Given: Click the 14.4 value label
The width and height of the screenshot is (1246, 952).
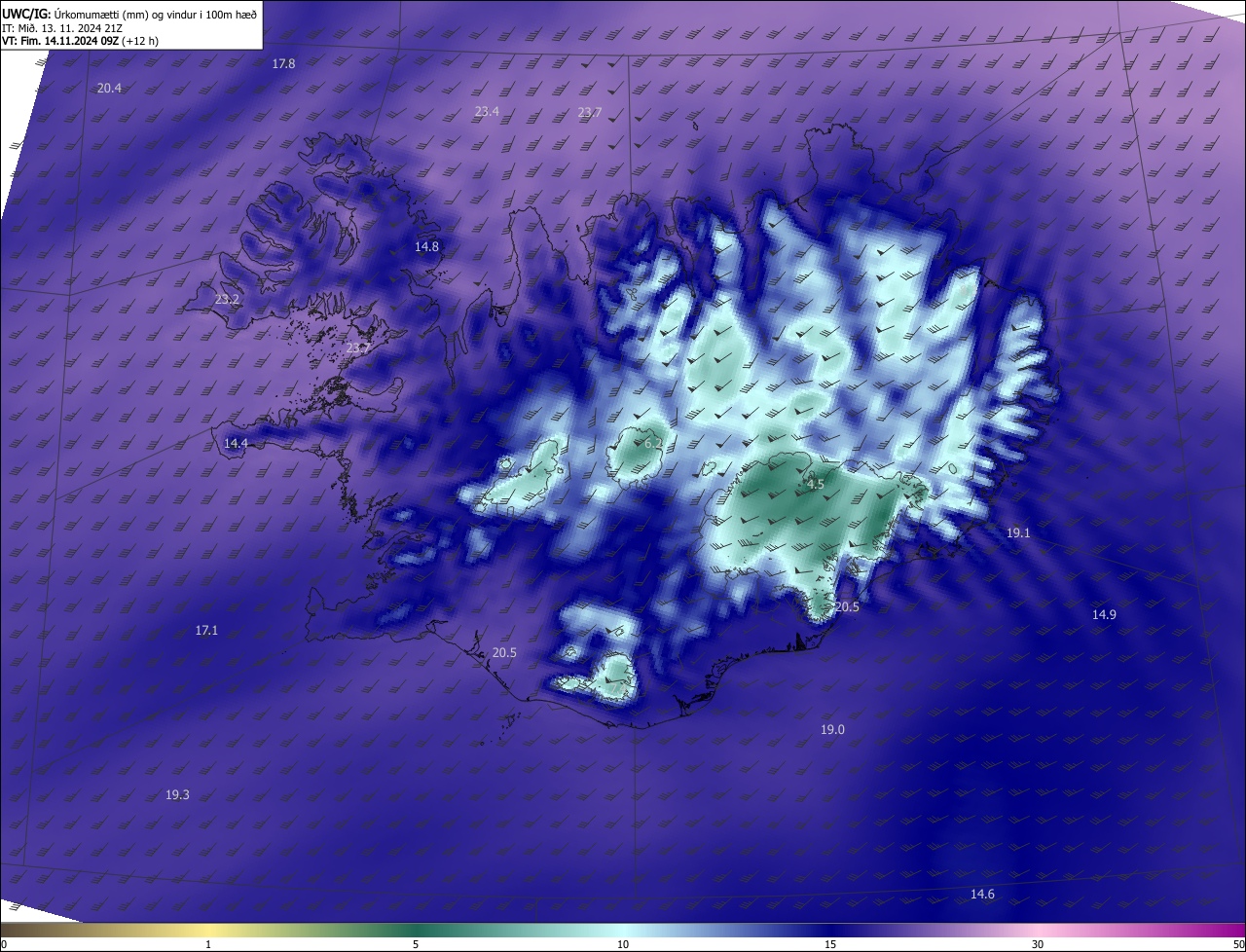Looking at the screenshot, I should [x=236, y=444].
